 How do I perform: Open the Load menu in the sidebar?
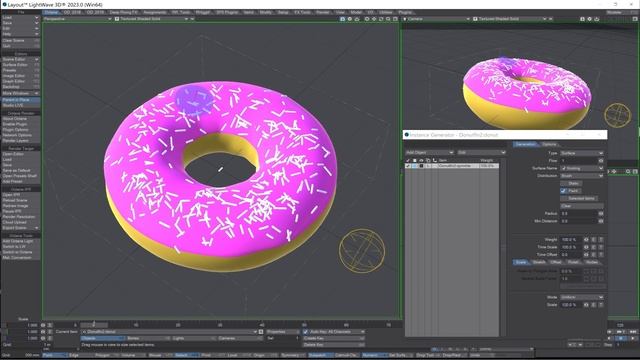click(20, 18)
